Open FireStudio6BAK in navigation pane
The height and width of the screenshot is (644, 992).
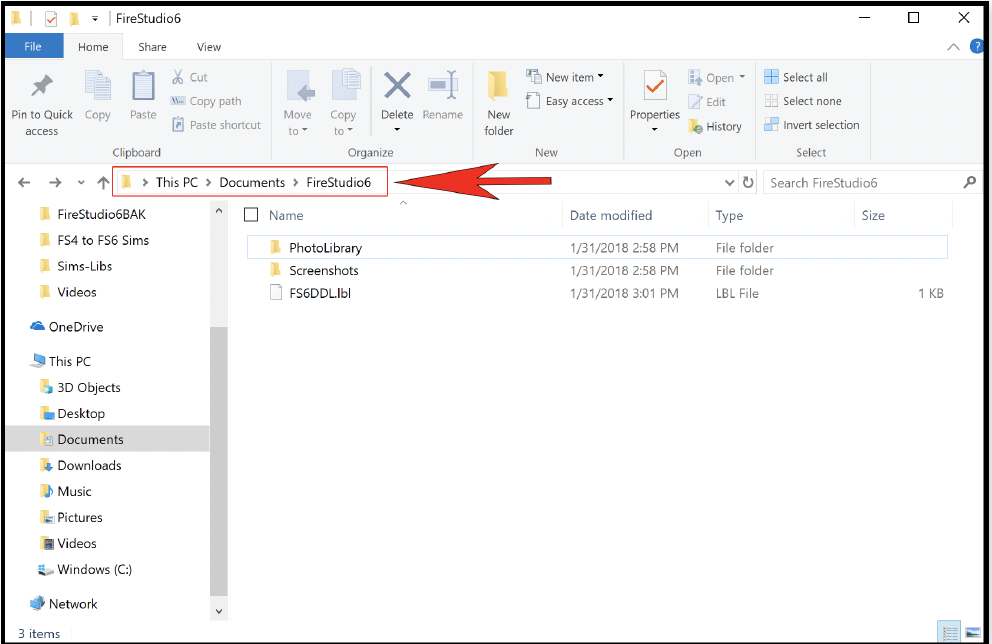(101, 214)
